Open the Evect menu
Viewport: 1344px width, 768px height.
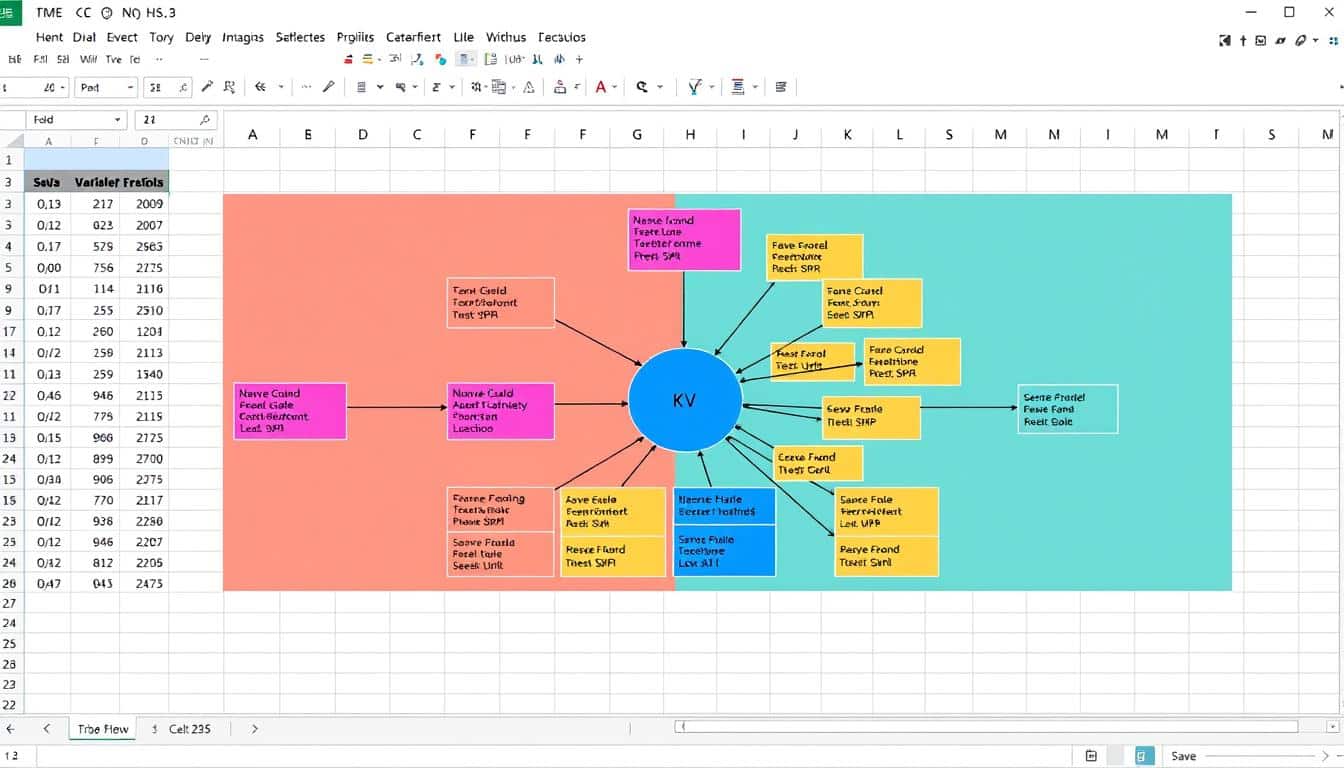[122, 37]
